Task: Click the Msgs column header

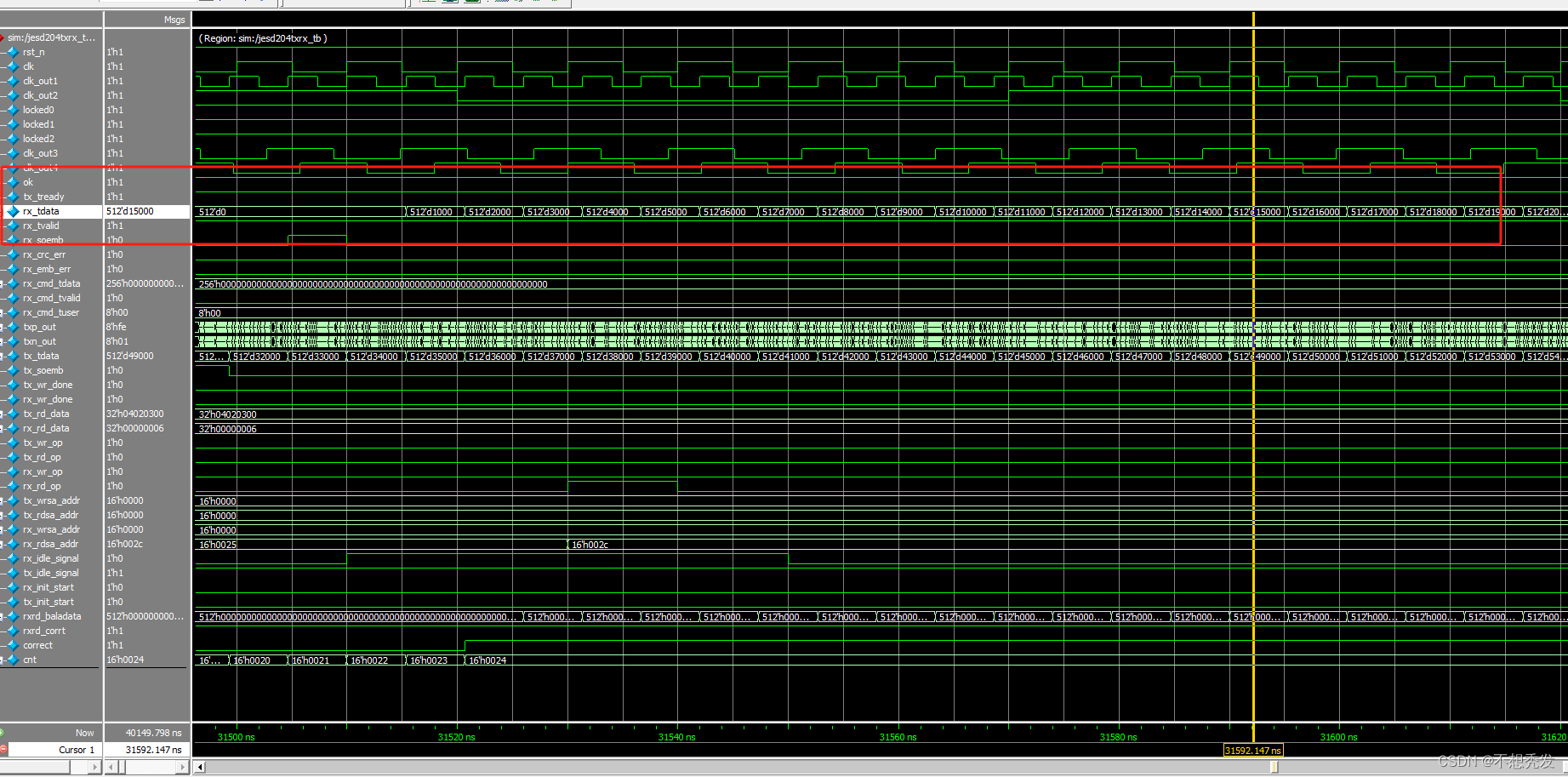Action: pyautogui.click(x=174, y=20)
